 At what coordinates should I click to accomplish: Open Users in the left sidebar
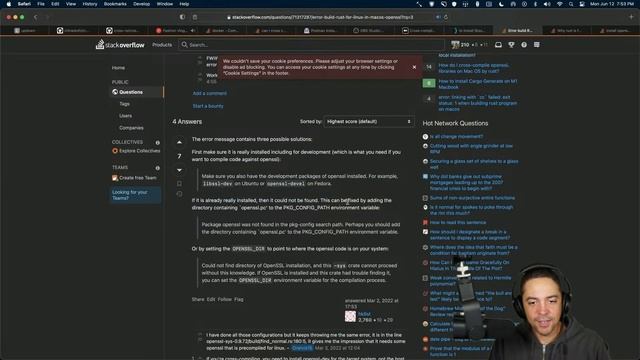[125, 116]
